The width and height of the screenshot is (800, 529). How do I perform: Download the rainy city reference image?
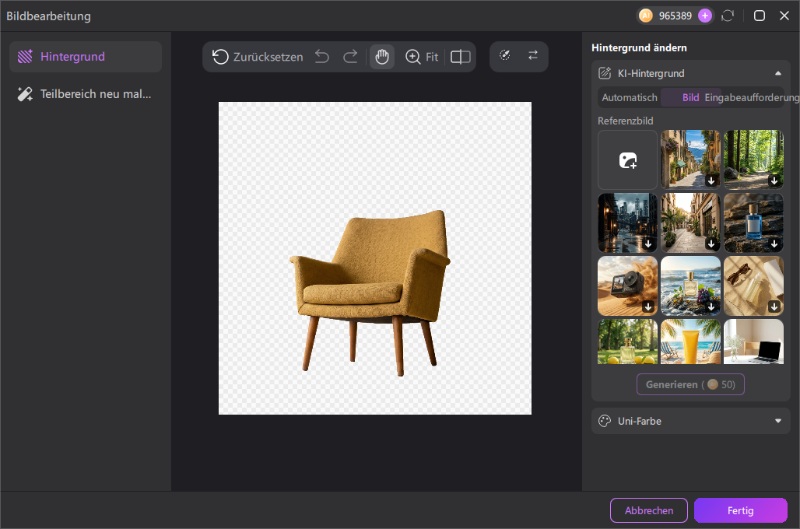coord(648,244)
